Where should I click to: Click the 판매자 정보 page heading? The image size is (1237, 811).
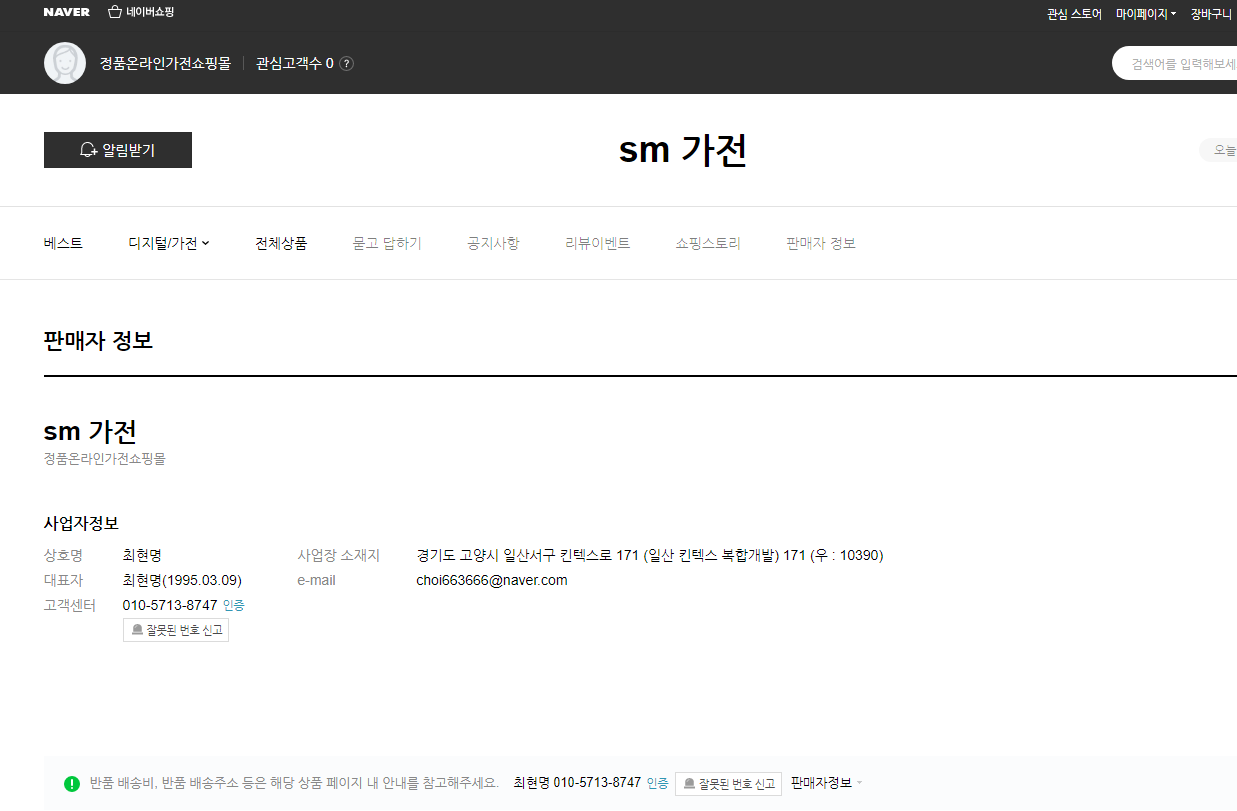click(x=98, y=340)
